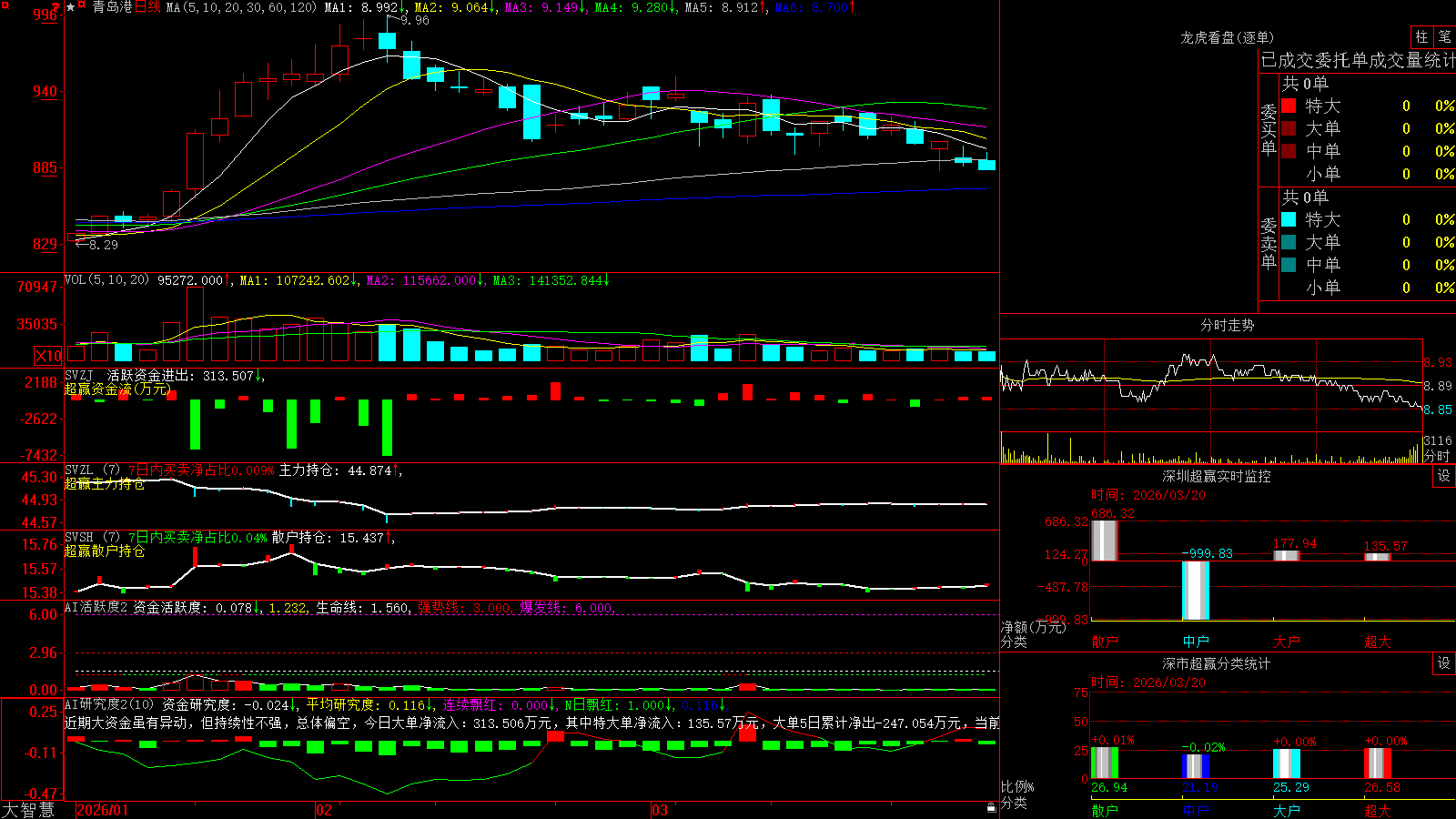1456x819 pixels.
Task: Click the 中户 21.19 blue ratio bar
Action: (x=1196, y=766)
